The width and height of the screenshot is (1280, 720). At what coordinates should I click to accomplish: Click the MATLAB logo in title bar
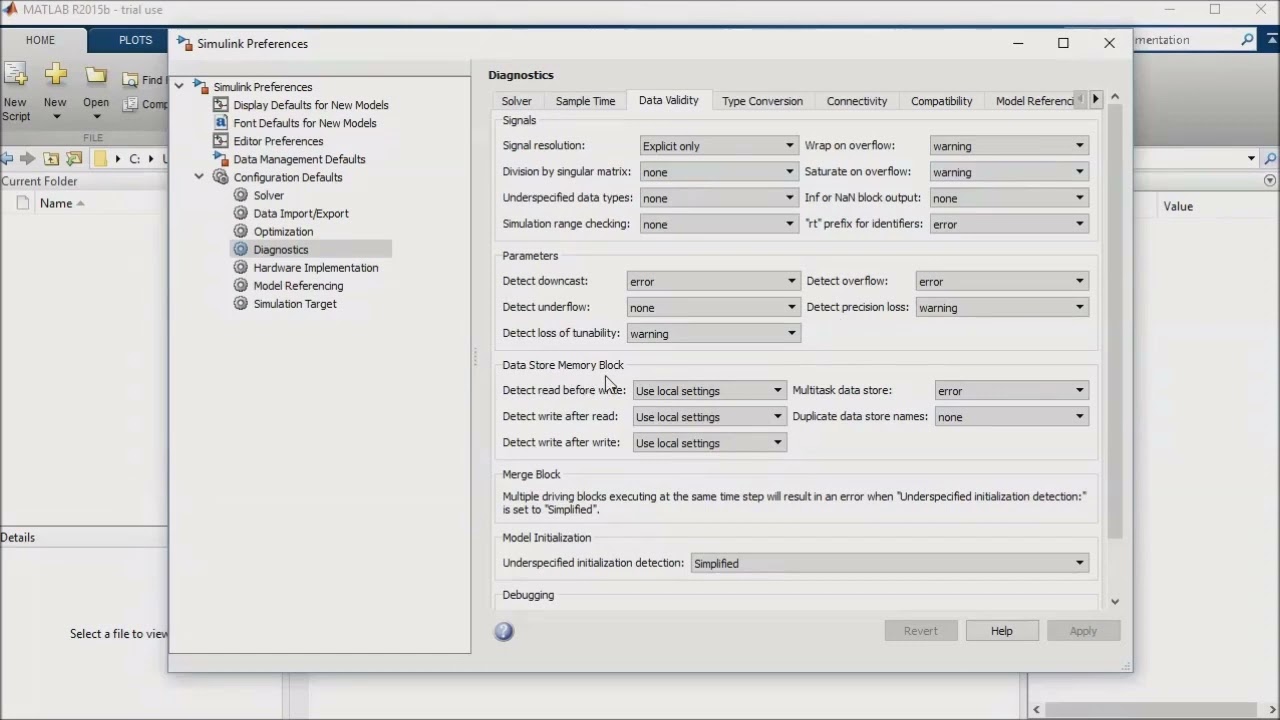click(x=10, y=9)
